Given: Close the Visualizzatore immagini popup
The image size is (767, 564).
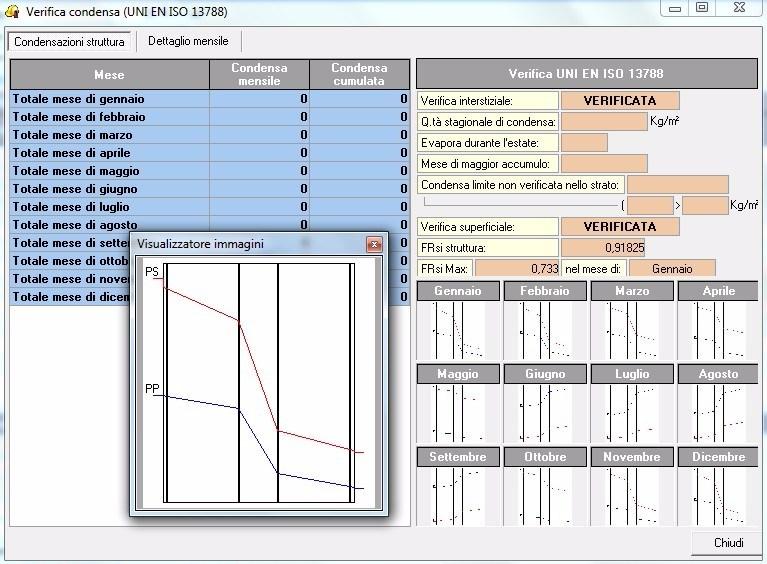Looking at the screenshot, I should tap(374, 244).
